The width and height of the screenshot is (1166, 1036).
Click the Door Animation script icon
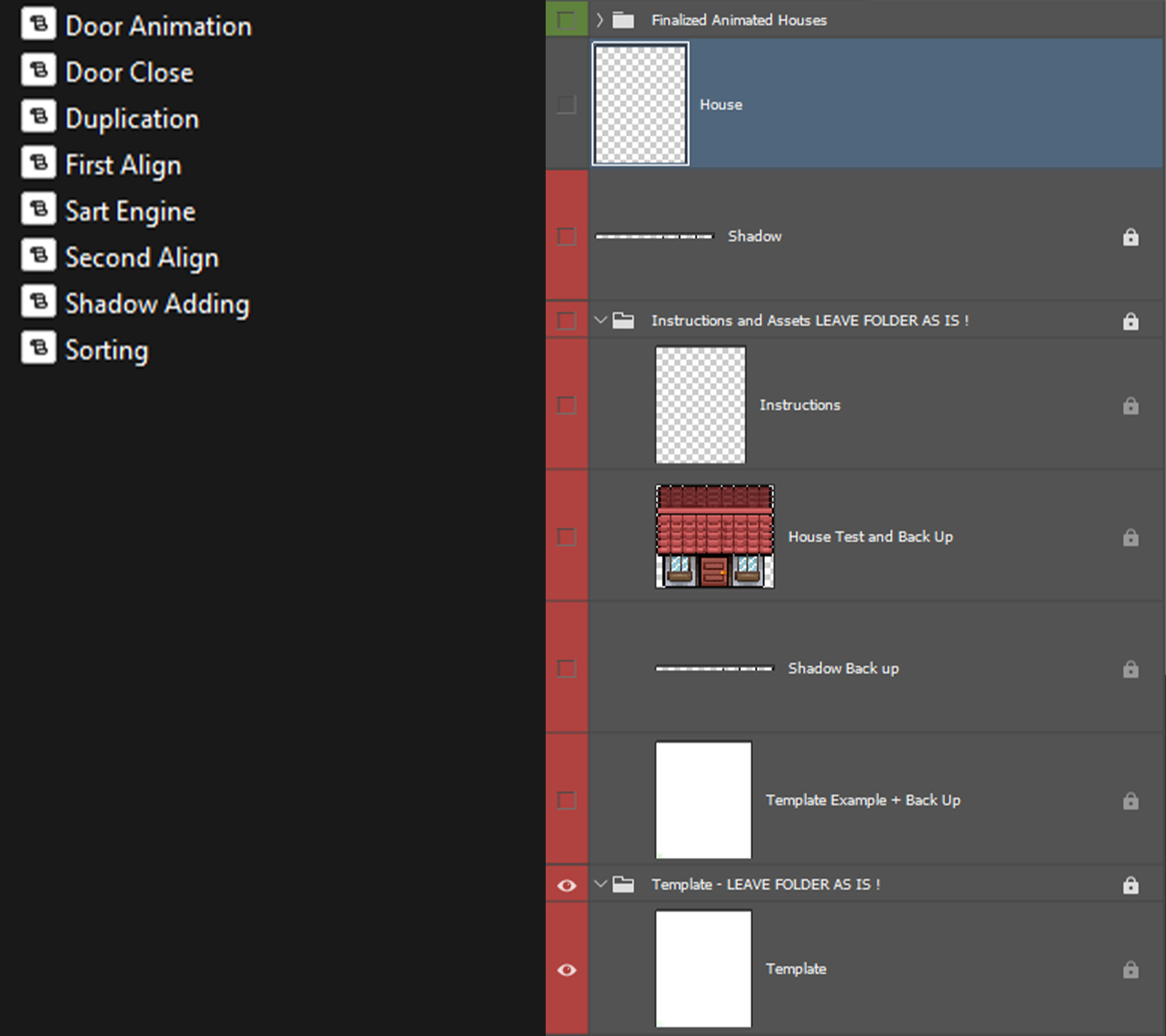38,24
